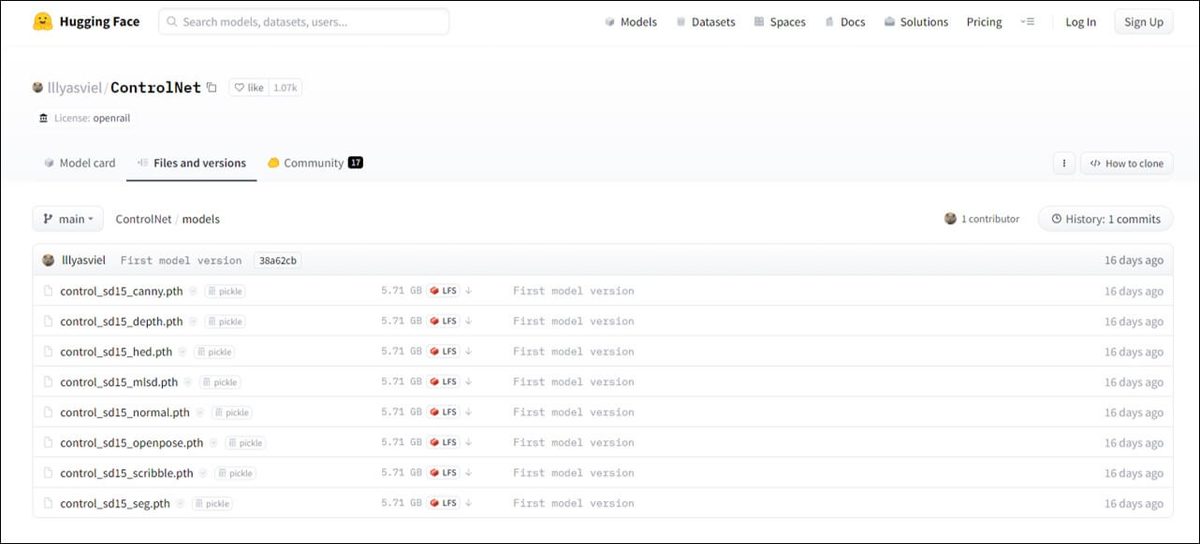Go to Models in top navigation
Image resolution: width=1200 pixels, height=544 pixels.
(x=631, y=22)
